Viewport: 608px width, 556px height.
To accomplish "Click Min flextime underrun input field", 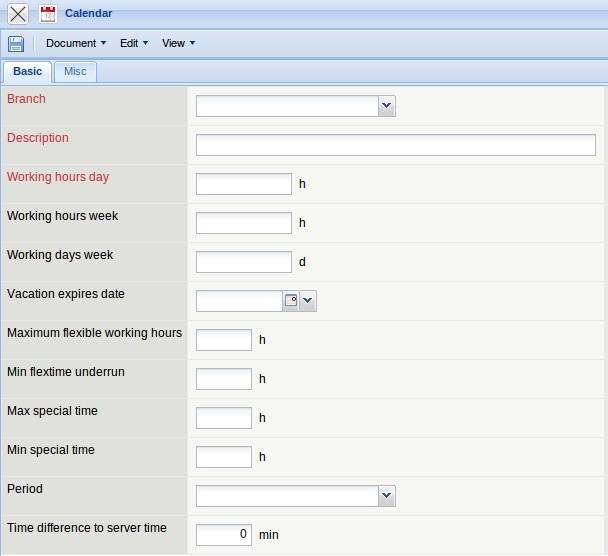I will [223, 379].
